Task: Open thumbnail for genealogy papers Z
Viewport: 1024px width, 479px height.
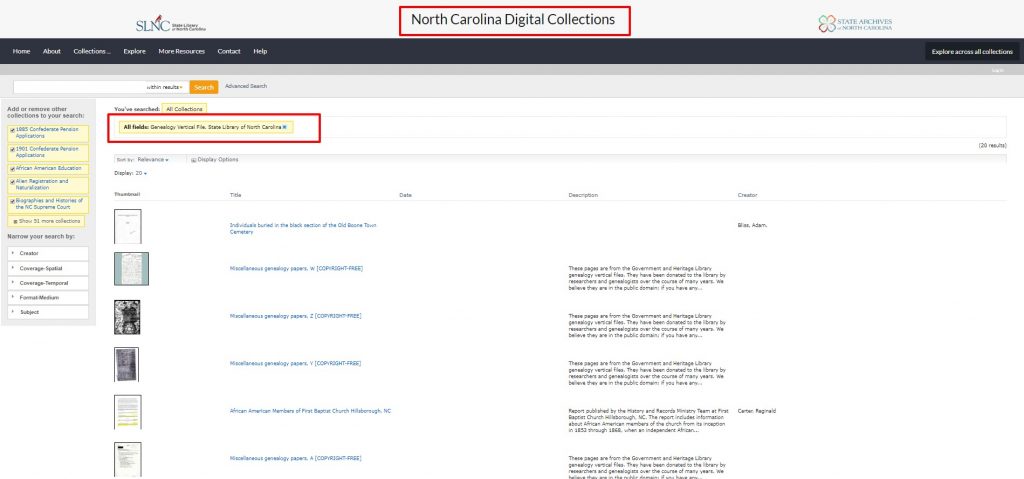Action: [127, 317]
